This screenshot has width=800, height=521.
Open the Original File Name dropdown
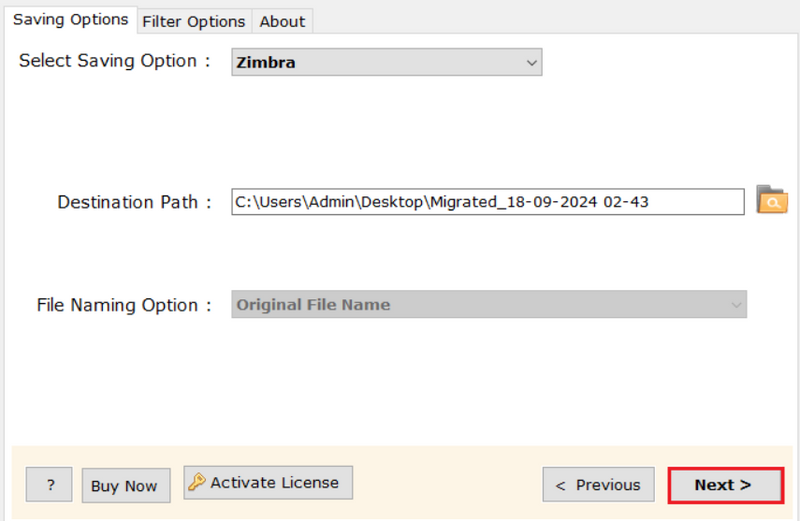[x=489, y=305]
